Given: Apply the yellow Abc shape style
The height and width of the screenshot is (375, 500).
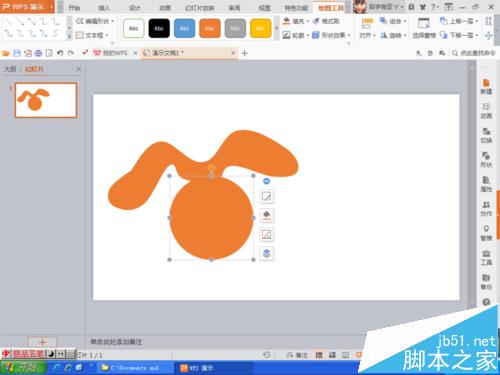Looking at the screenshot, I should pos(260,29).
